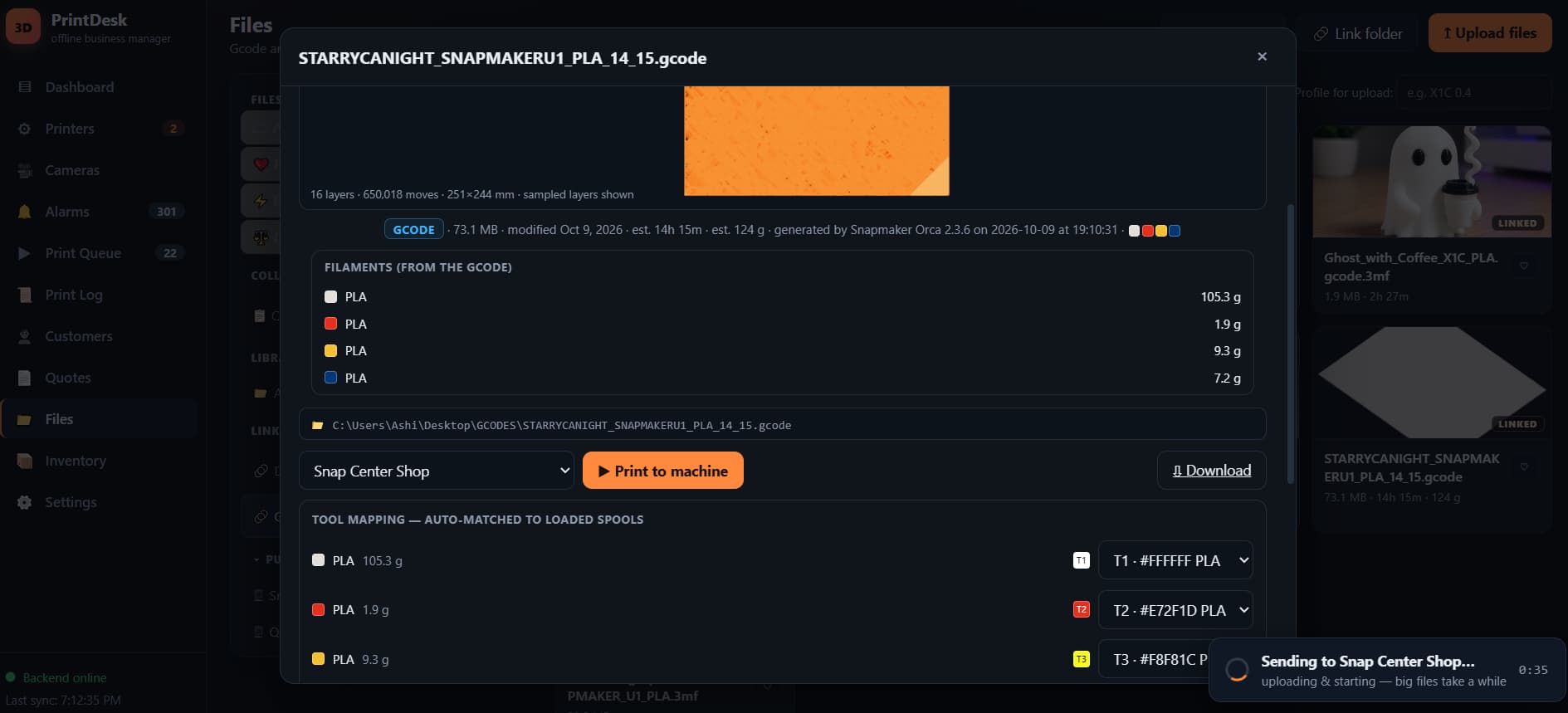Click the heart favorites filter icon
This screenshot has height=713, width=1568.
coord(261,164)
